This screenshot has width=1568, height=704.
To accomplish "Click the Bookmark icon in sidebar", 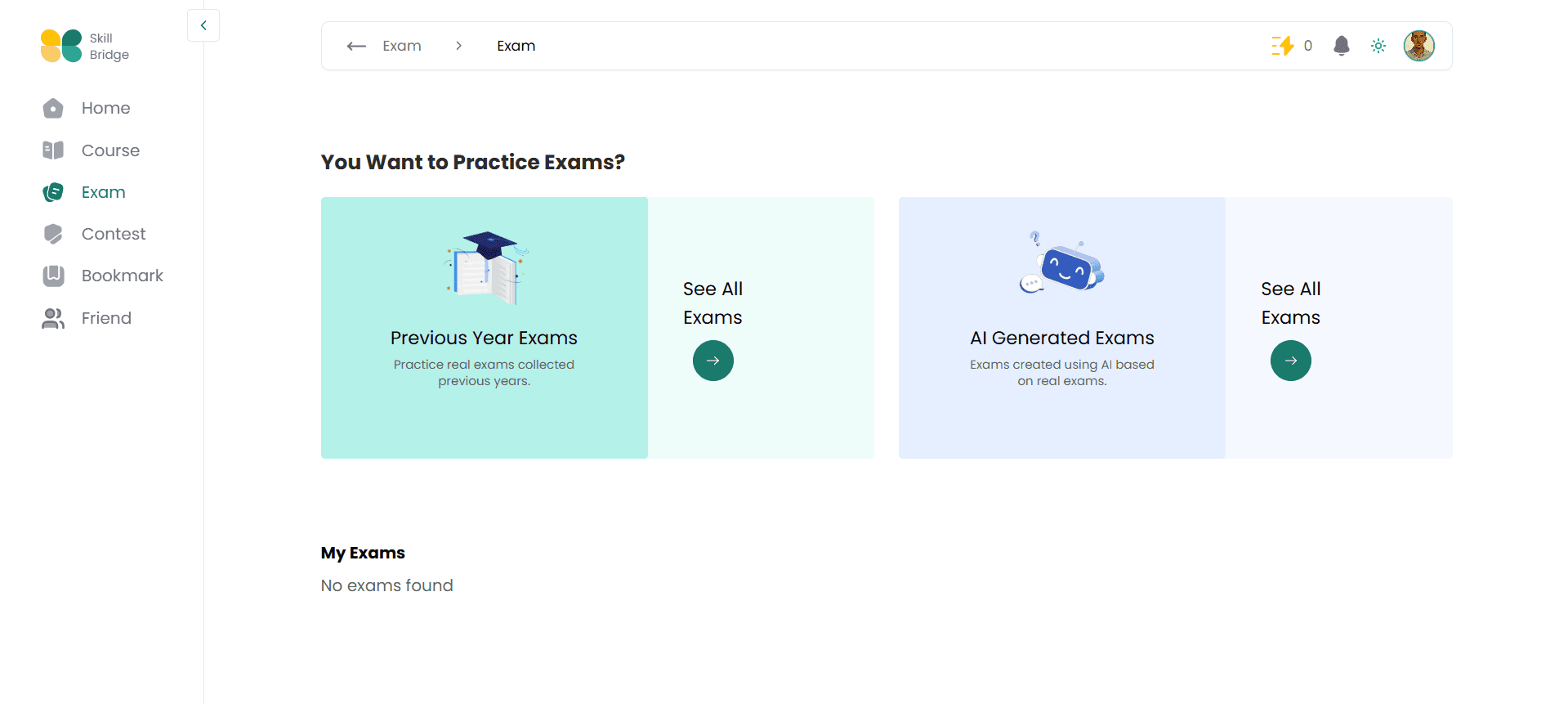I will coord(53,276).
